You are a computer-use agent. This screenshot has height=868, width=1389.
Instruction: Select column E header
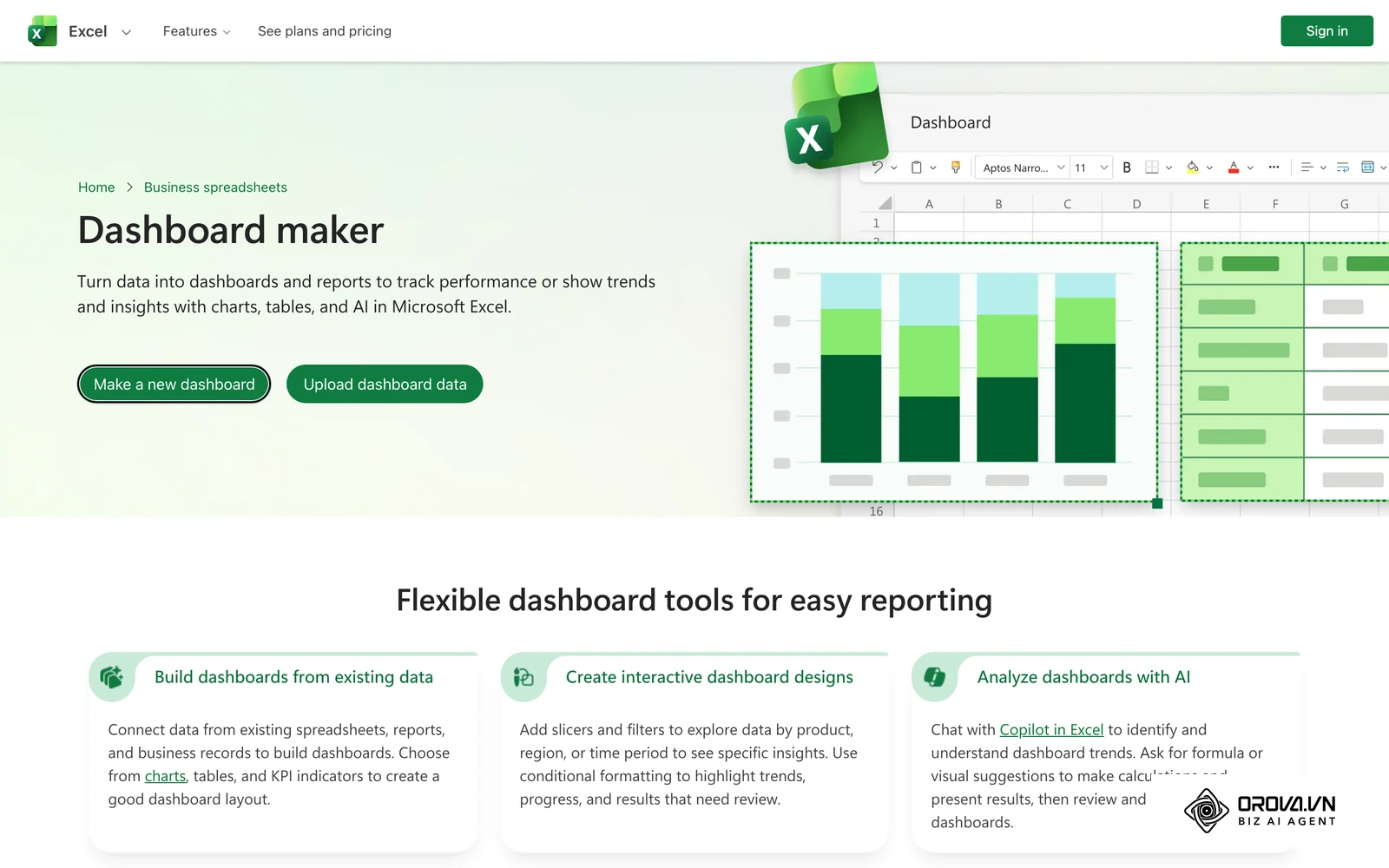[1206, 204]
